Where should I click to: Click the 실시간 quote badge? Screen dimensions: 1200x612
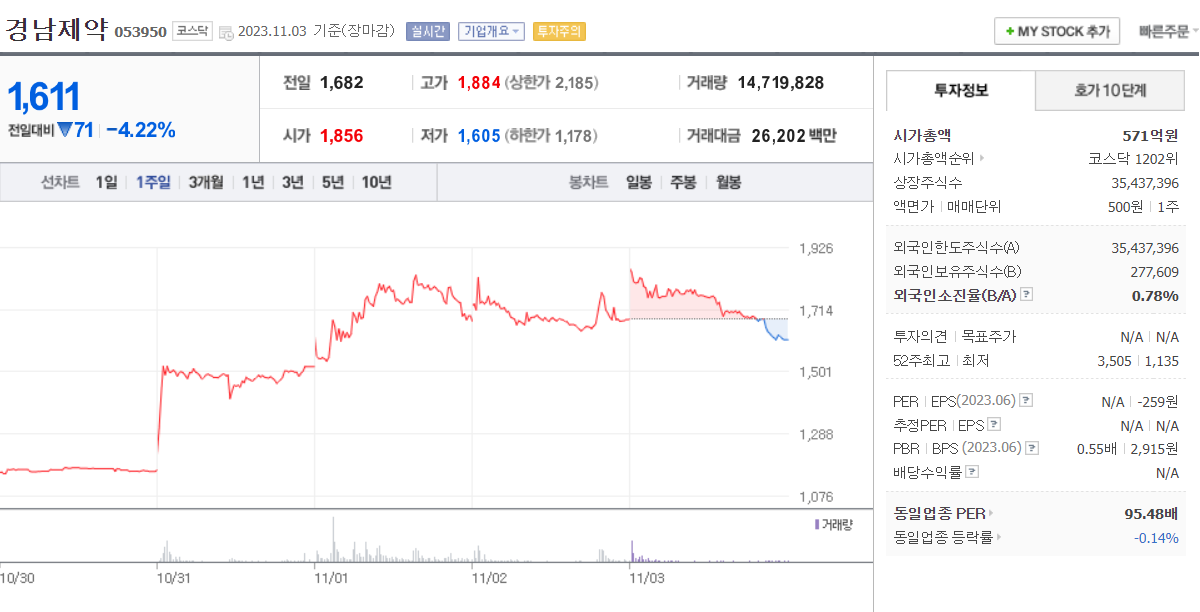point(429,31)
